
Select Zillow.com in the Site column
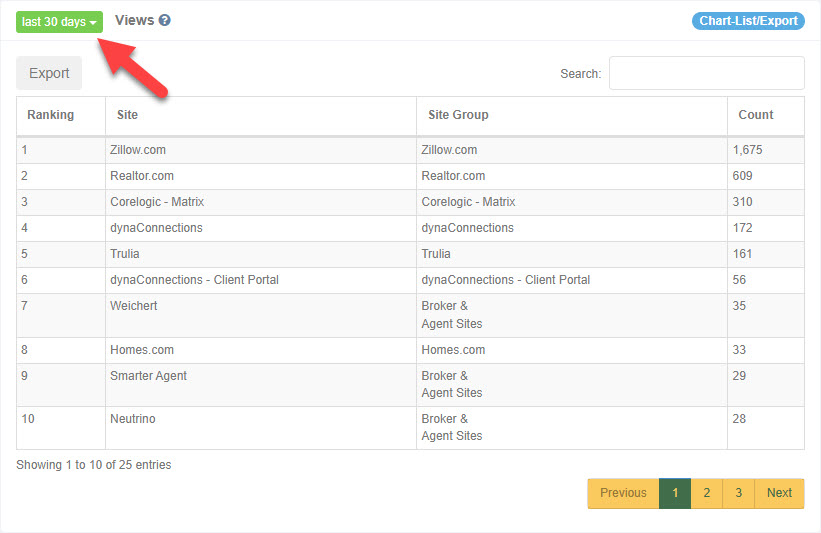(138, 150)
